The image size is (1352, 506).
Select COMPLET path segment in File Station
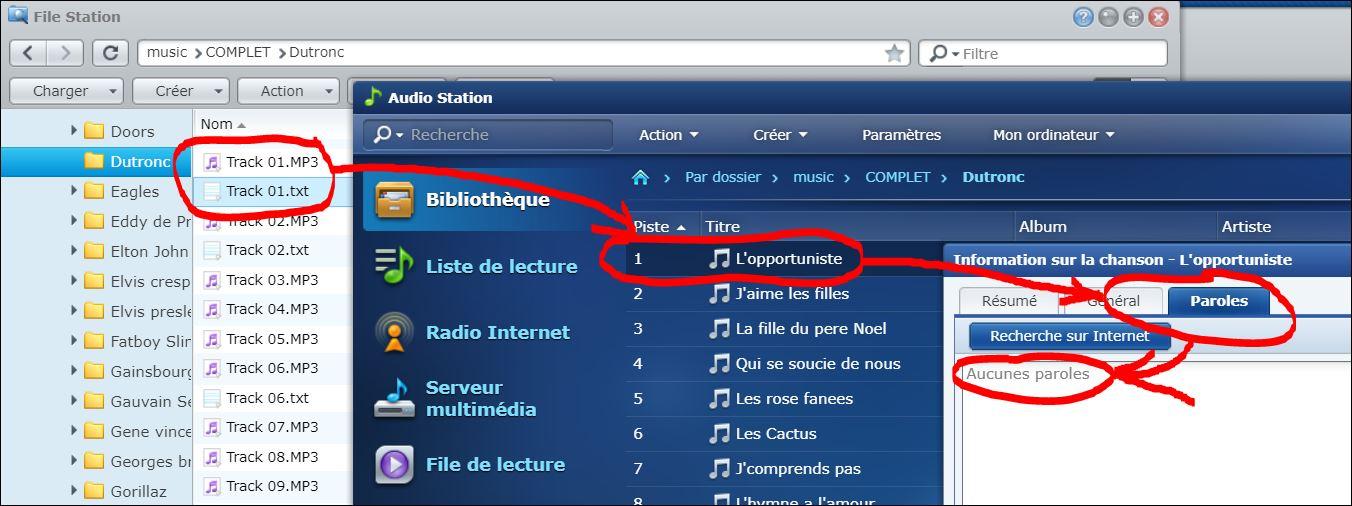click(x=238, y=52)
